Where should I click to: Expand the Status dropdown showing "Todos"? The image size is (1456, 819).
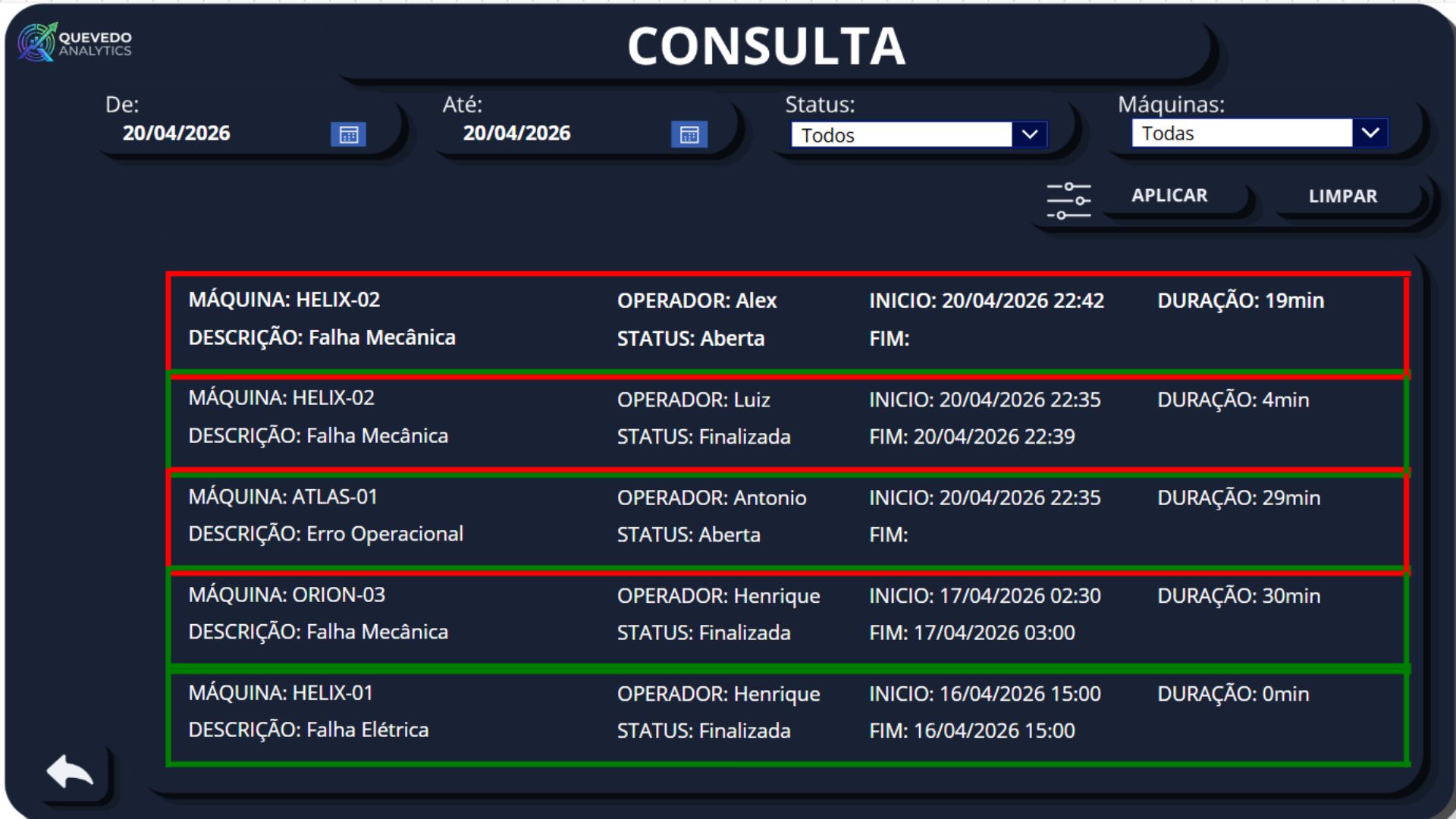tap(902, 134)
